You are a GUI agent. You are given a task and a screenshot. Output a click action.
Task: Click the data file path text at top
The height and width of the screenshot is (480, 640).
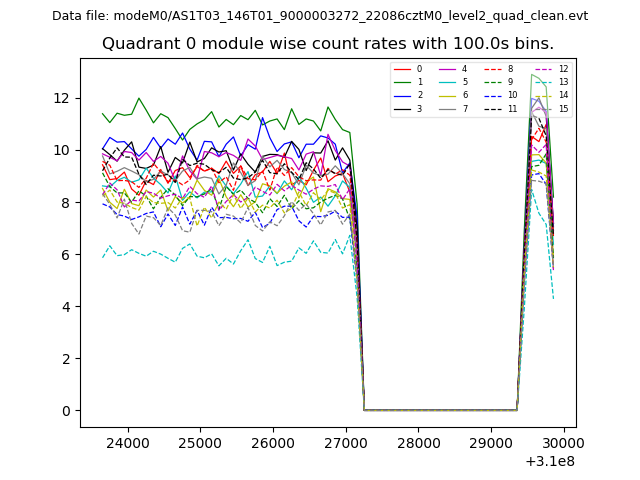pyautogui.click(x=320, y=15)
